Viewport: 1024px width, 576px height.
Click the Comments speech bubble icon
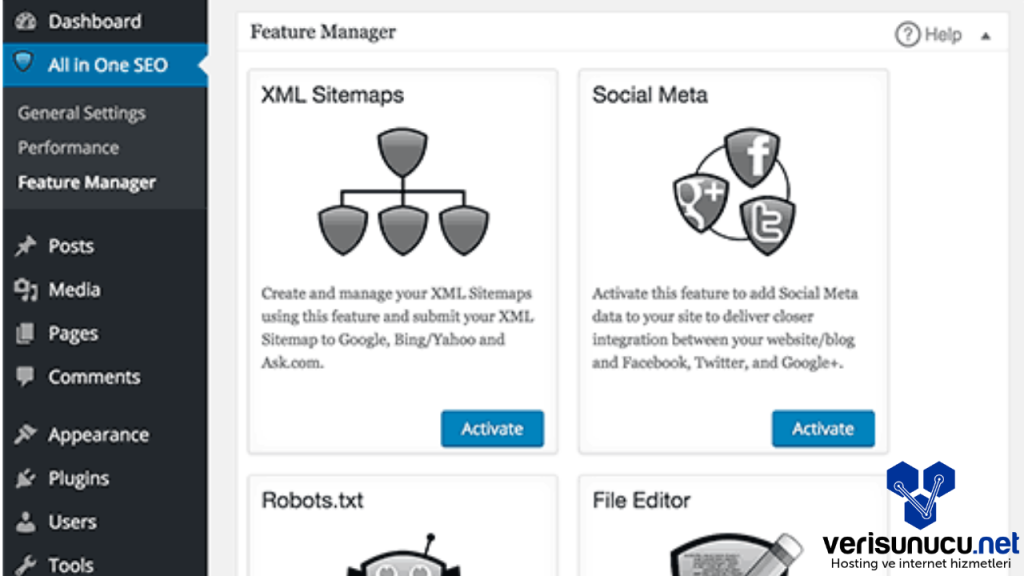pyautogui.click(x=25, y=377)
